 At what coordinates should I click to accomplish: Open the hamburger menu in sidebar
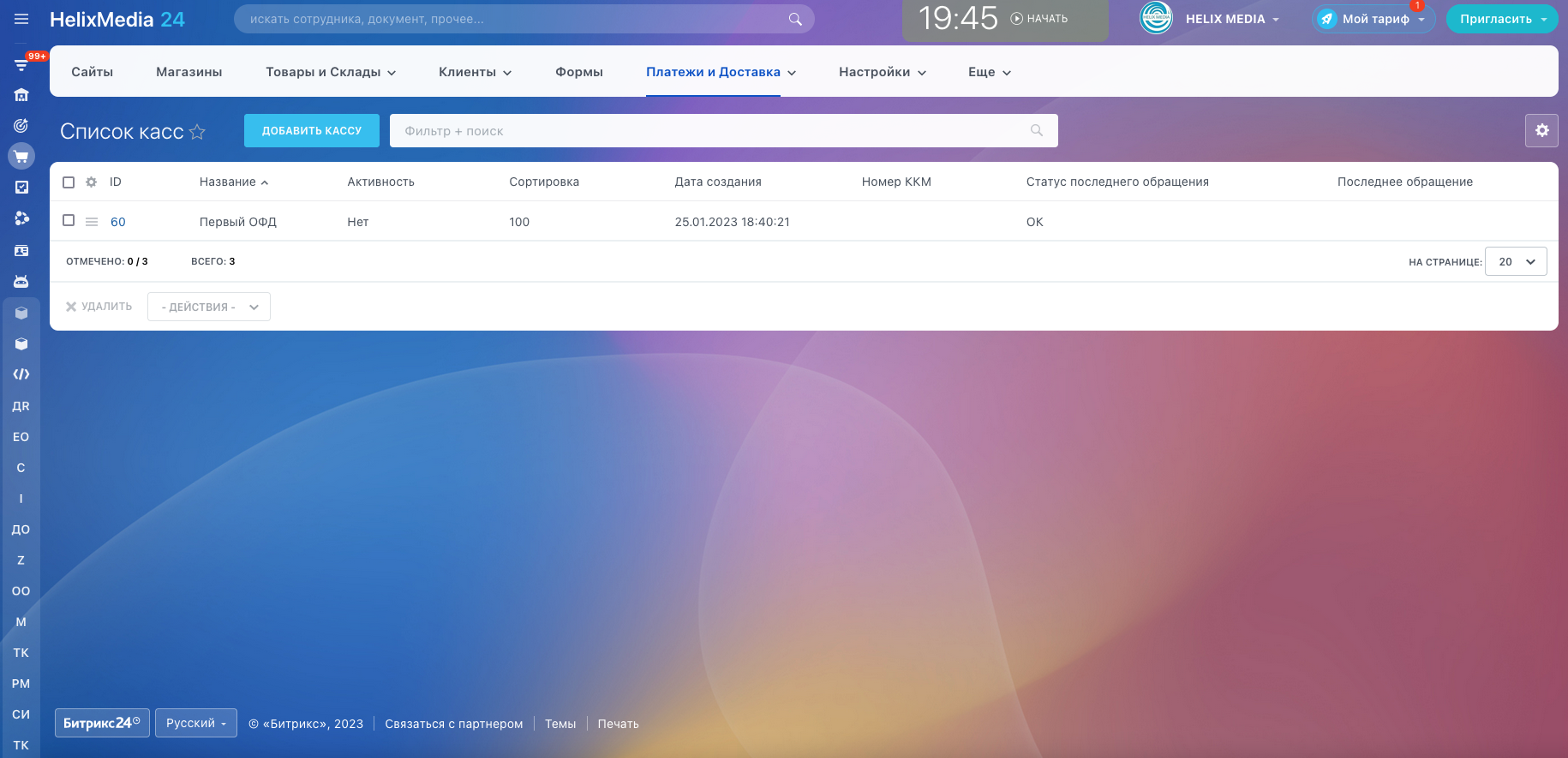click(x=21, y=19)
